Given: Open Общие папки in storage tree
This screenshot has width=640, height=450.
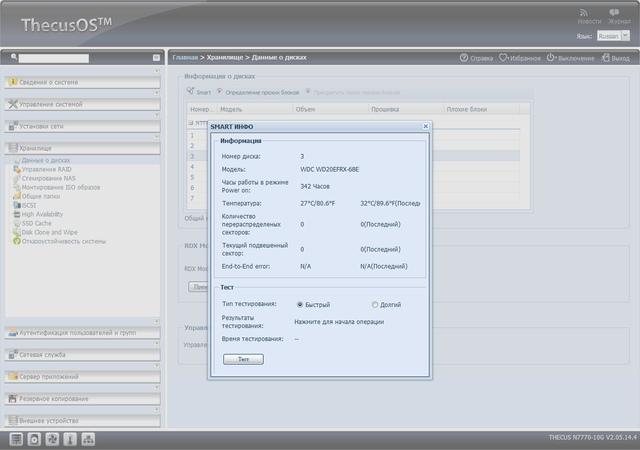Looking at the screenshot, I should click(x=40, y=196).
